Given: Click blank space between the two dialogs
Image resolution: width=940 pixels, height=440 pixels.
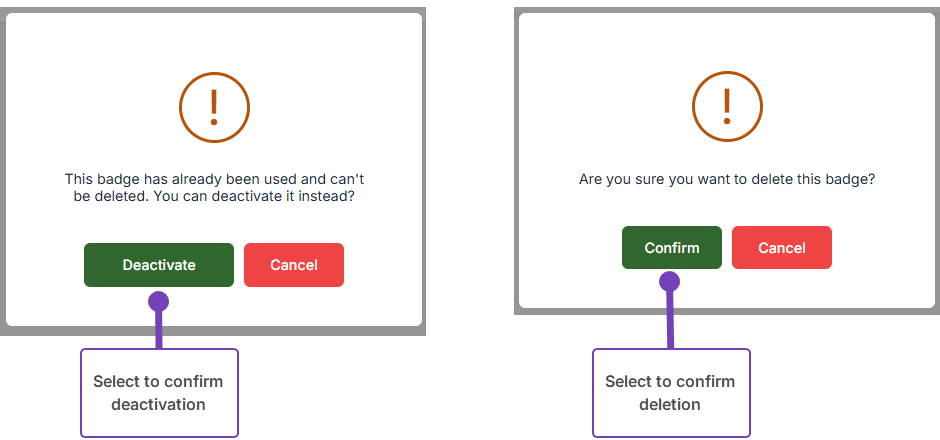Looking at the screenshot, I should coord(470,200).
